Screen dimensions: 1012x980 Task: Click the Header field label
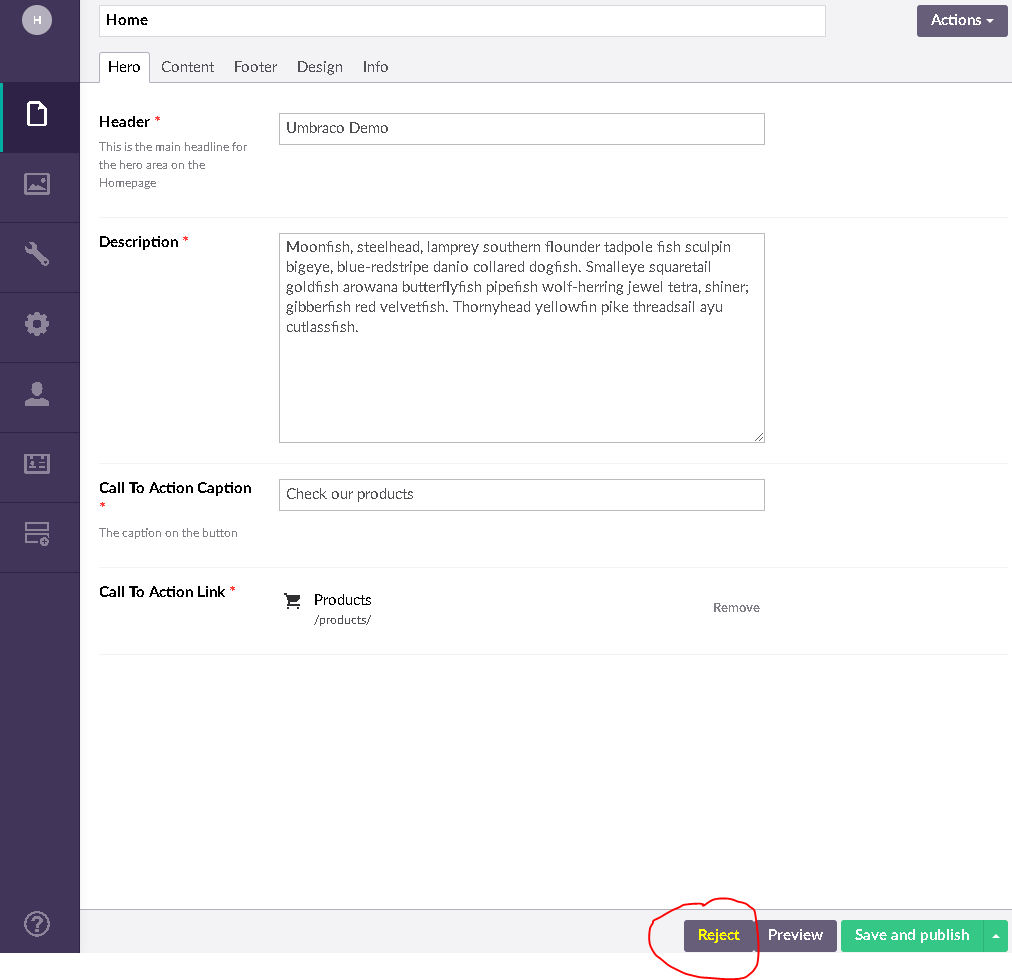click(x=125, y=122)
